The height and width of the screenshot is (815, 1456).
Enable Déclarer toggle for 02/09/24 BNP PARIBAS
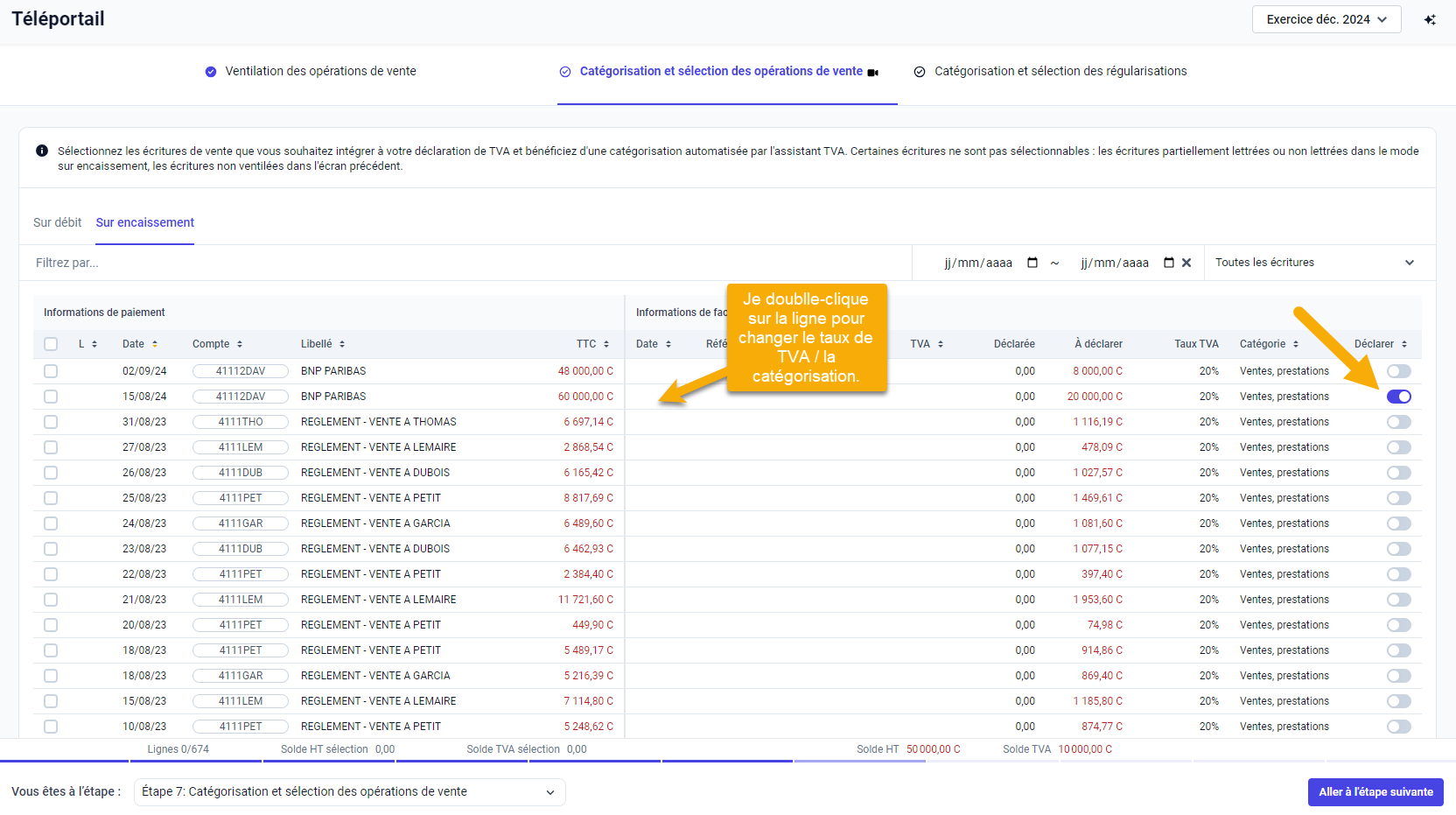1398,371
